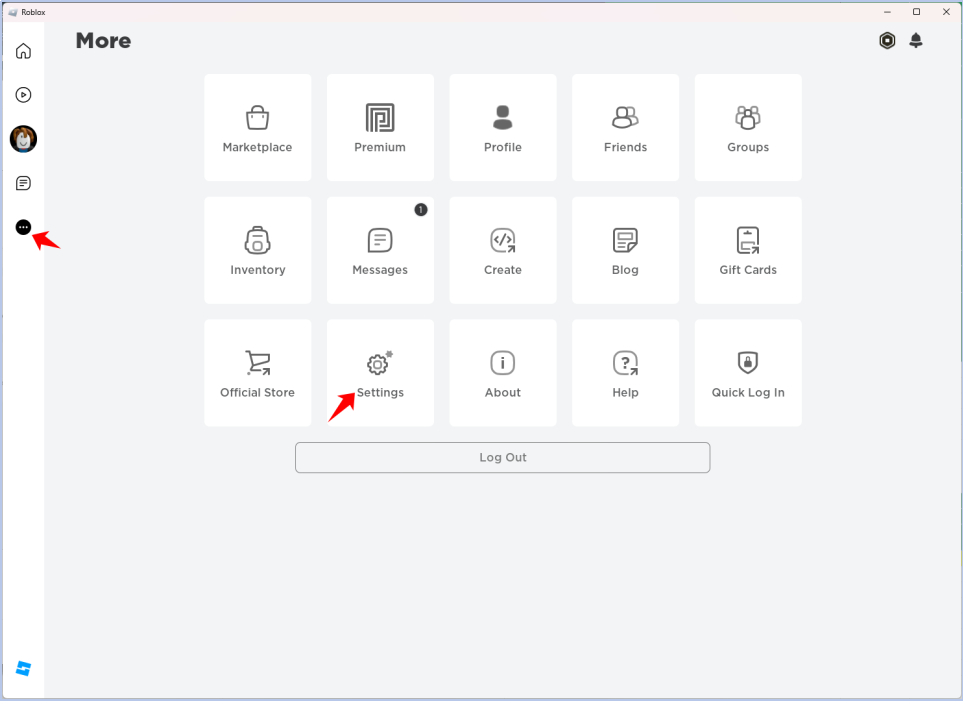Open the Premium tile
This screenshot has height=701, width=963.
tap(380, 128)
